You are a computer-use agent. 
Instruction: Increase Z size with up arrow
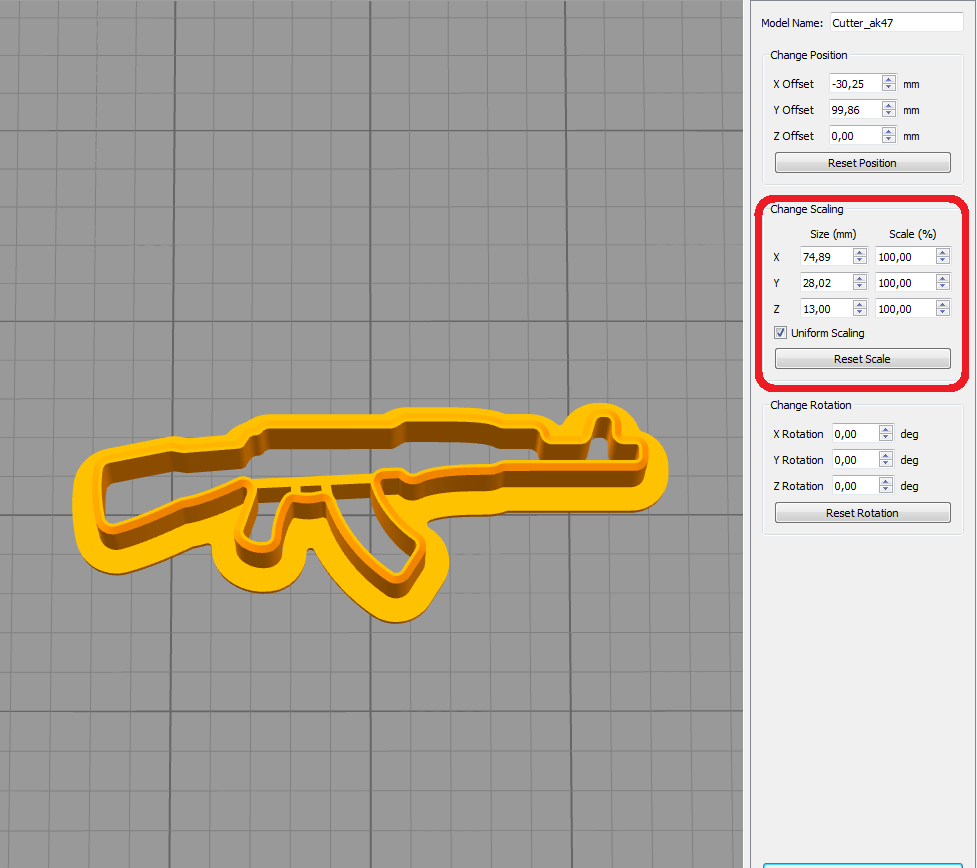coord(860,305)
